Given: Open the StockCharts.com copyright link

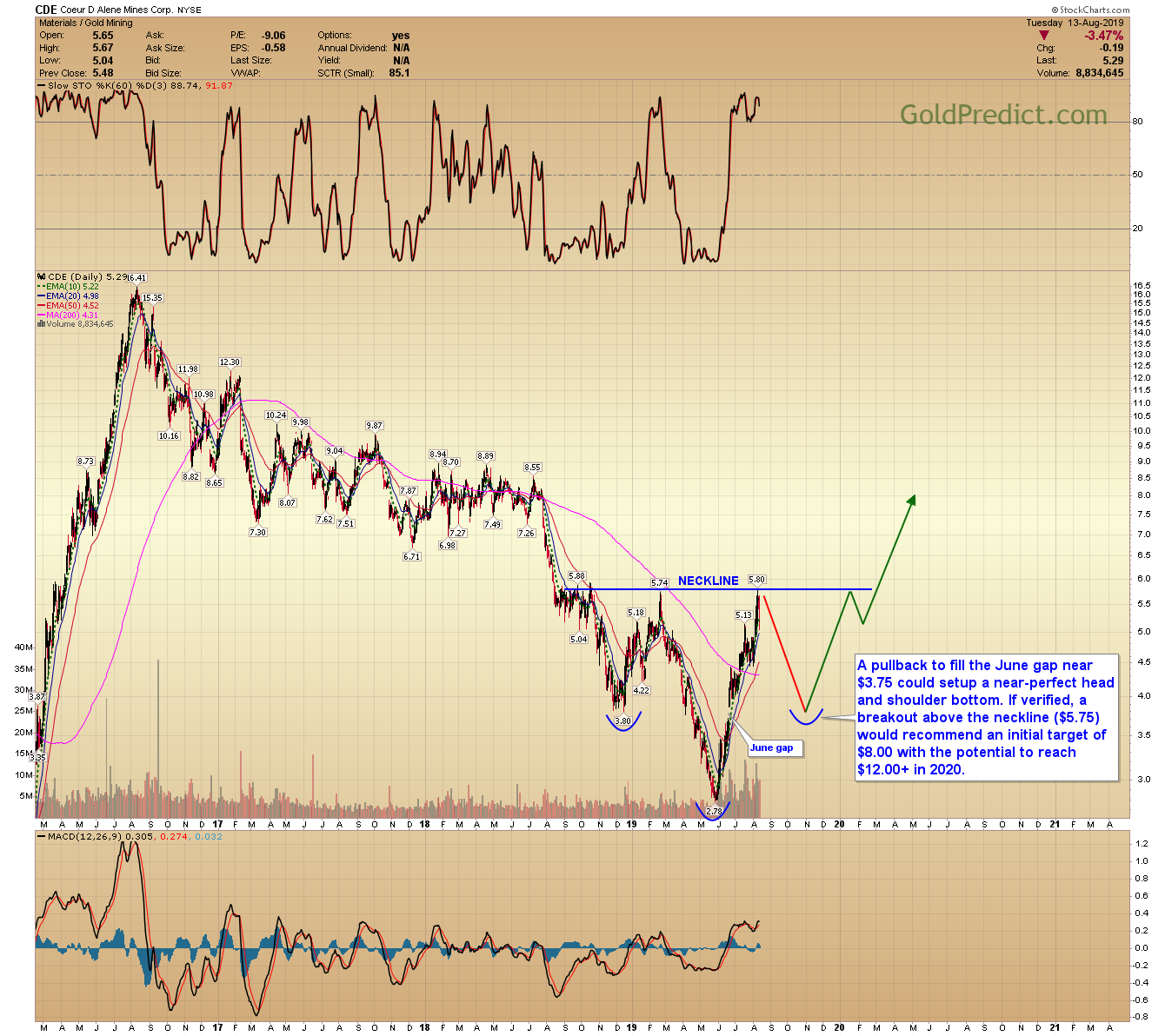Looking at the screenshot, I should pos(1090,10).
